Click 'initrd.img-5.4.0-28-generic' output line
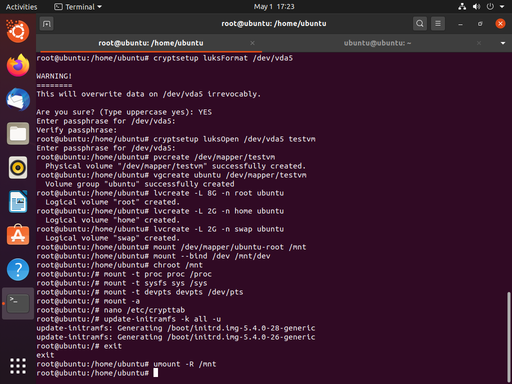Viewport: 512px width, 384px height. coord(176,328)
